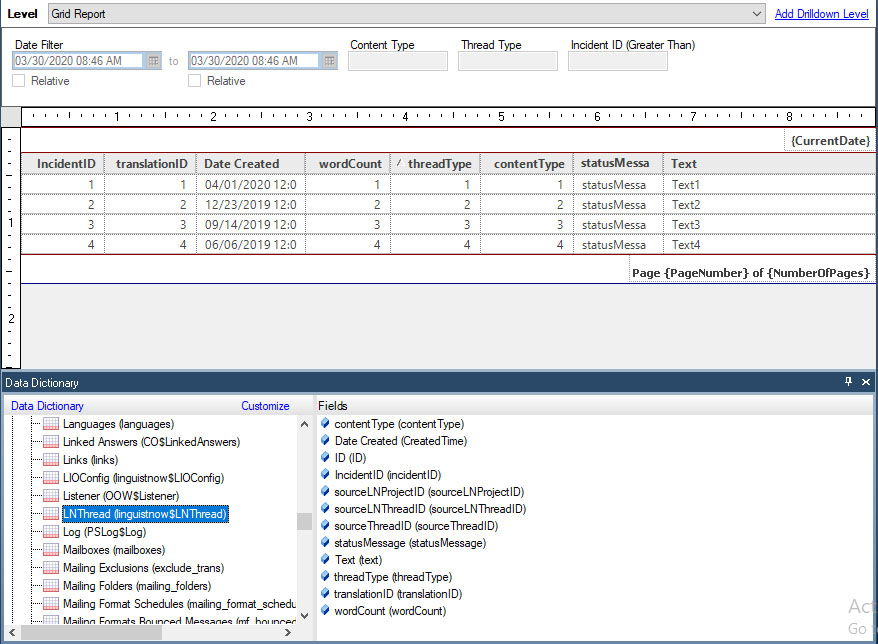878x644 pixels.
Task: Click the Content Type filter input field
Action: pyautogui.click(x=398, y=61)
